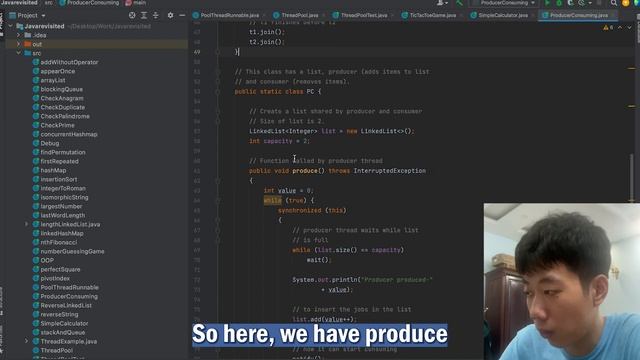The image size is (640, 360).
Task: Click the src folder icon in tree
Action: (x=28, y=53)
